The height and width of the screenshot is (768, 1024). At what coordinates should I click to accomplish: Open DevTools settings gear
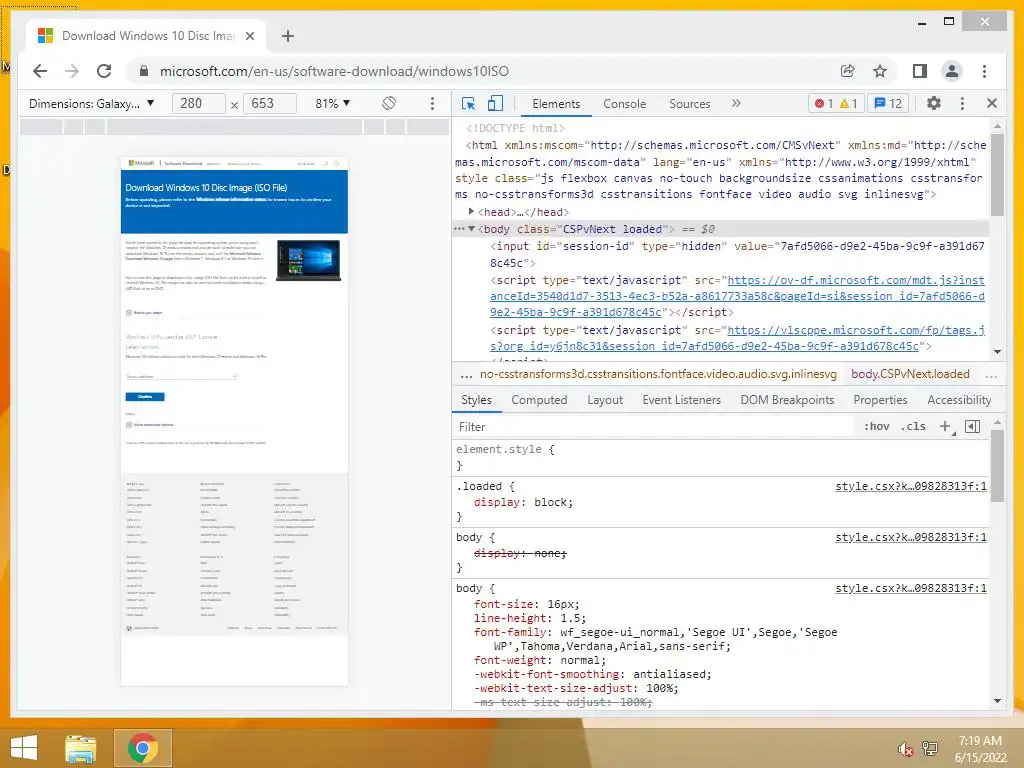coord(934,103)
